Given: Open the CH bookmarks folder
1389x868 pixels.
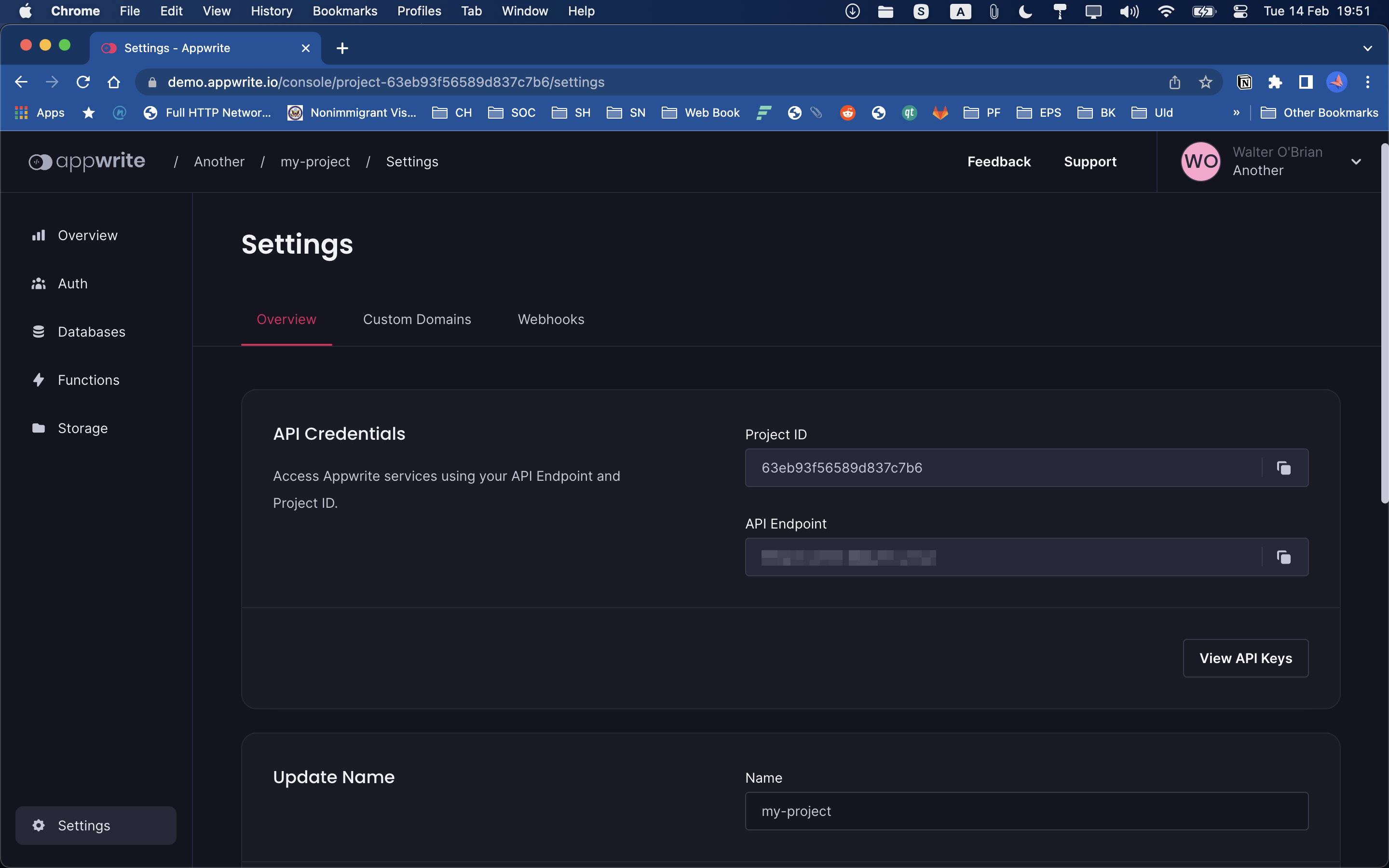Looking at the screenshot, I should coord(452,112).
